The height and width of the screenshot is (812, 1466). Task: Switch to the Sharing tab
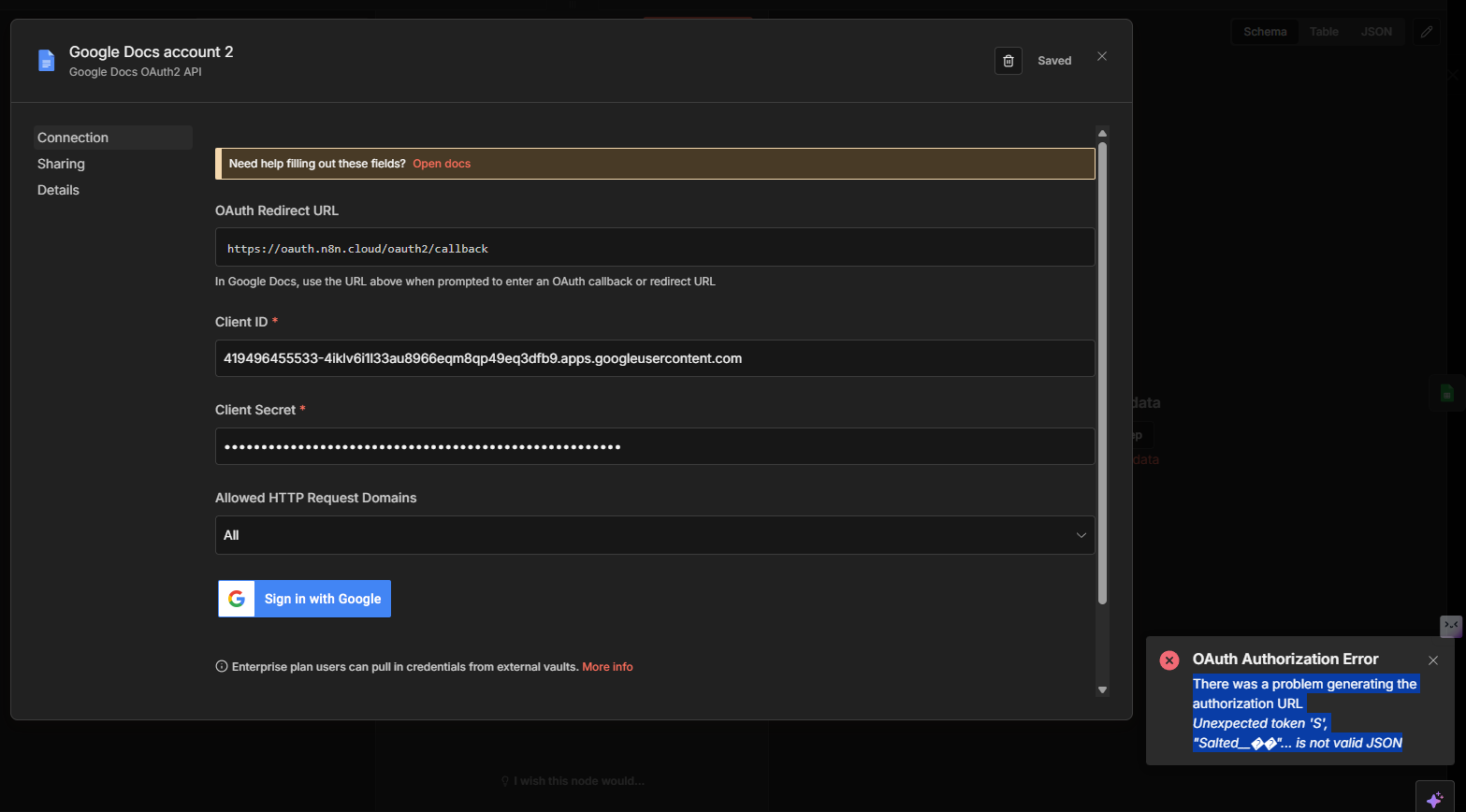(x=61, y=164)
